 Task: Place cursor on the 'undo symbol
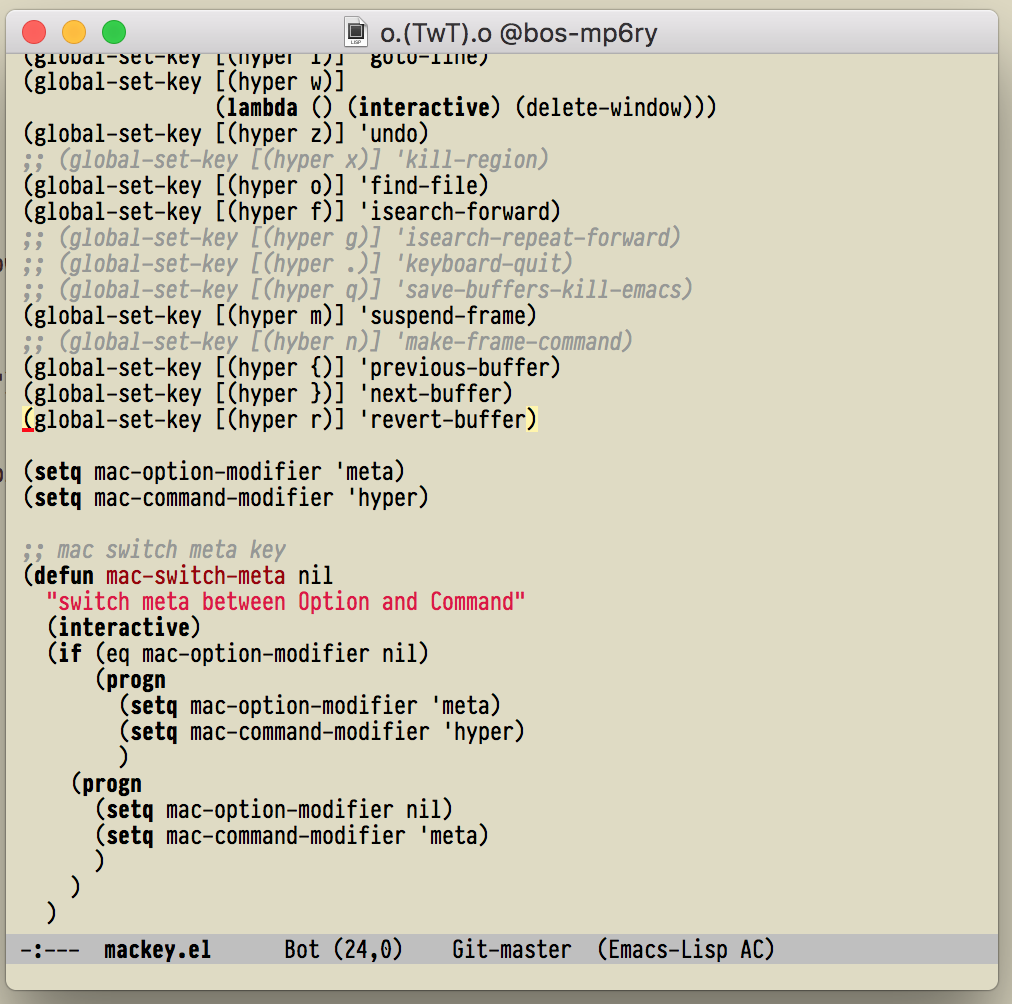399,134
